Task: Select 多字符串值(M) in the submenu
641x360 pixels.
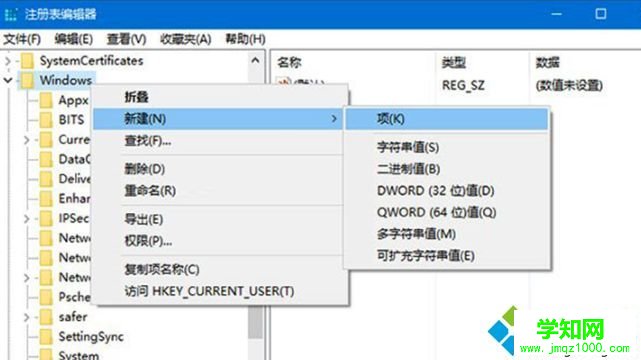Action: (447, 234)
